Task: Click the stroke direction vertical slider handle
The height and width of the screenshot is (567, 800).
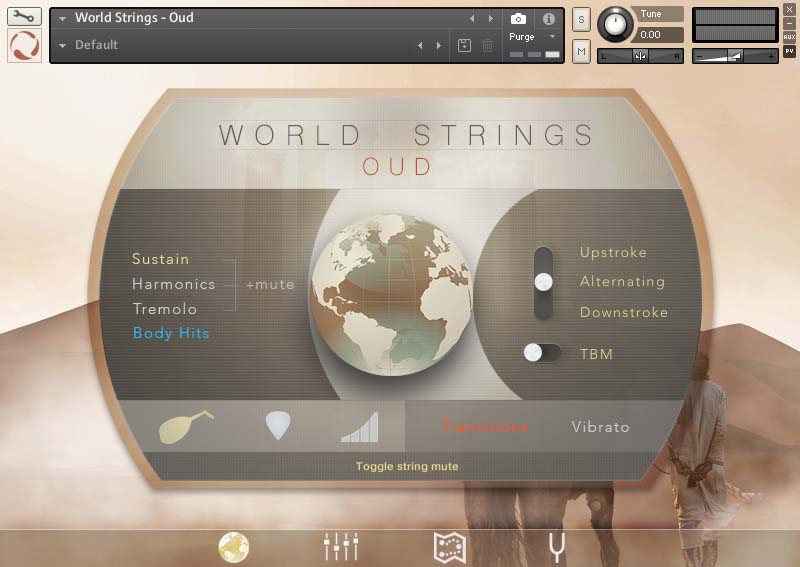Action: coord(543,281)
